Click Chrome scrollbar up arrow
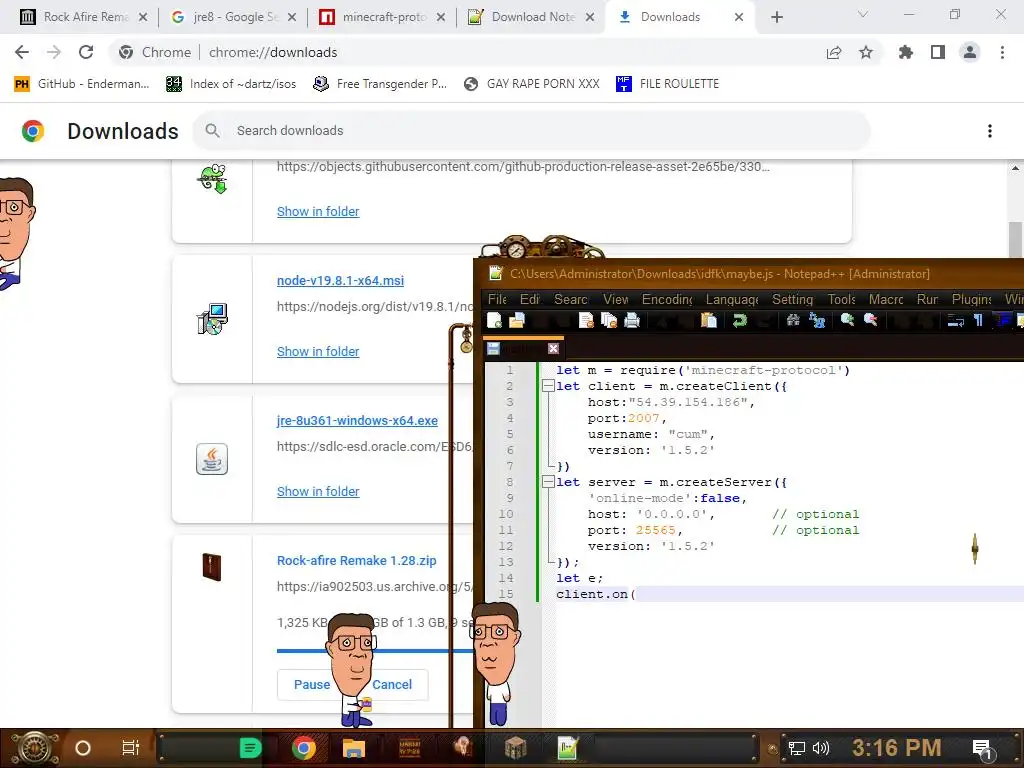Screen dimensions: 1024x768 [x=1015, y=168]
